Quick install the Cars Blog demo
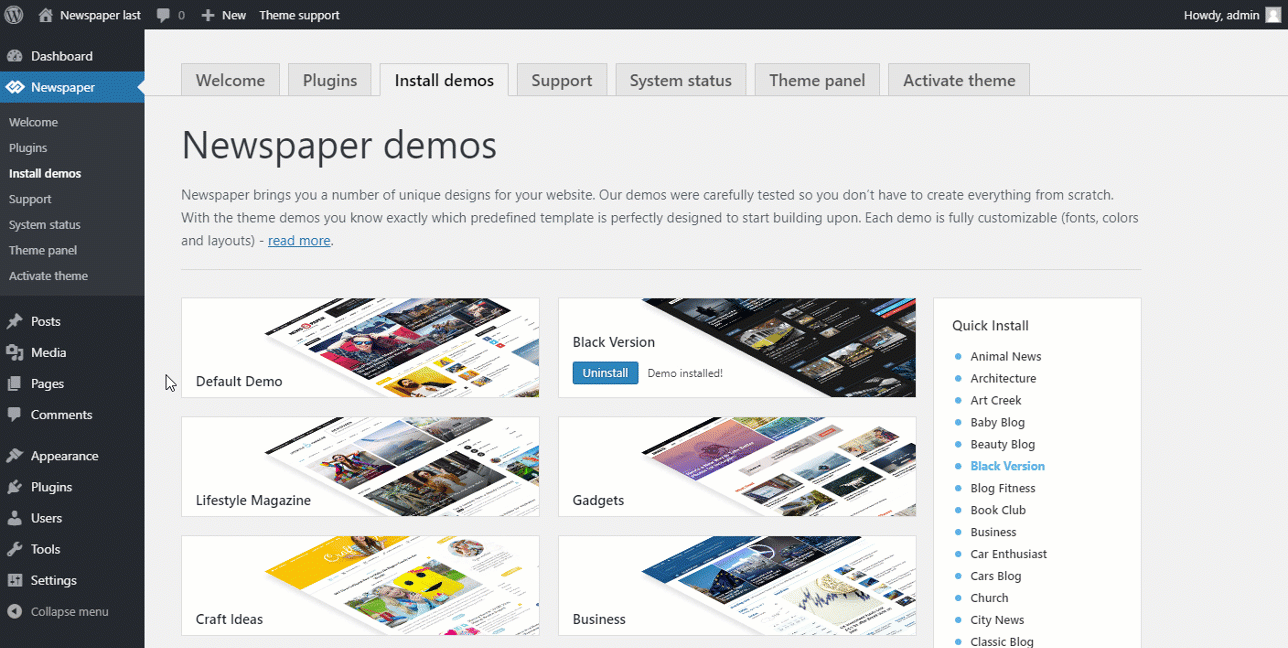 point(996,576)
